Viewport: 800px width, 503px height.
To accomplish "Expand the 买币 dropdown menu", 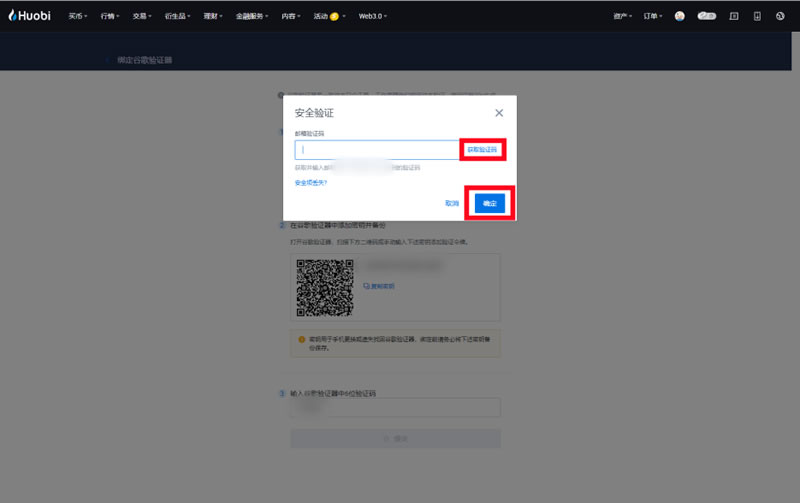I will (x=77, y=16).
